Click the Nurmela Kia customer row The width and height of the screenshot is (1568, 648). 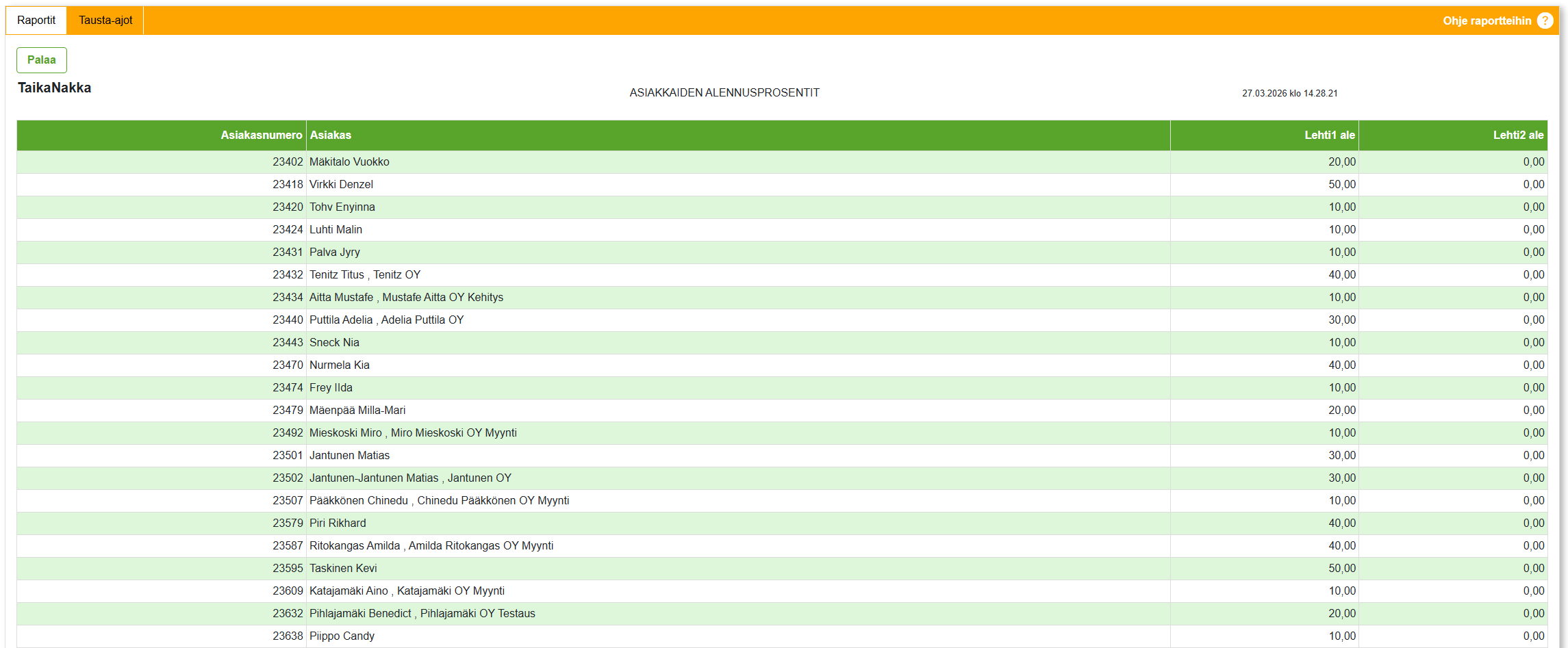339,365
